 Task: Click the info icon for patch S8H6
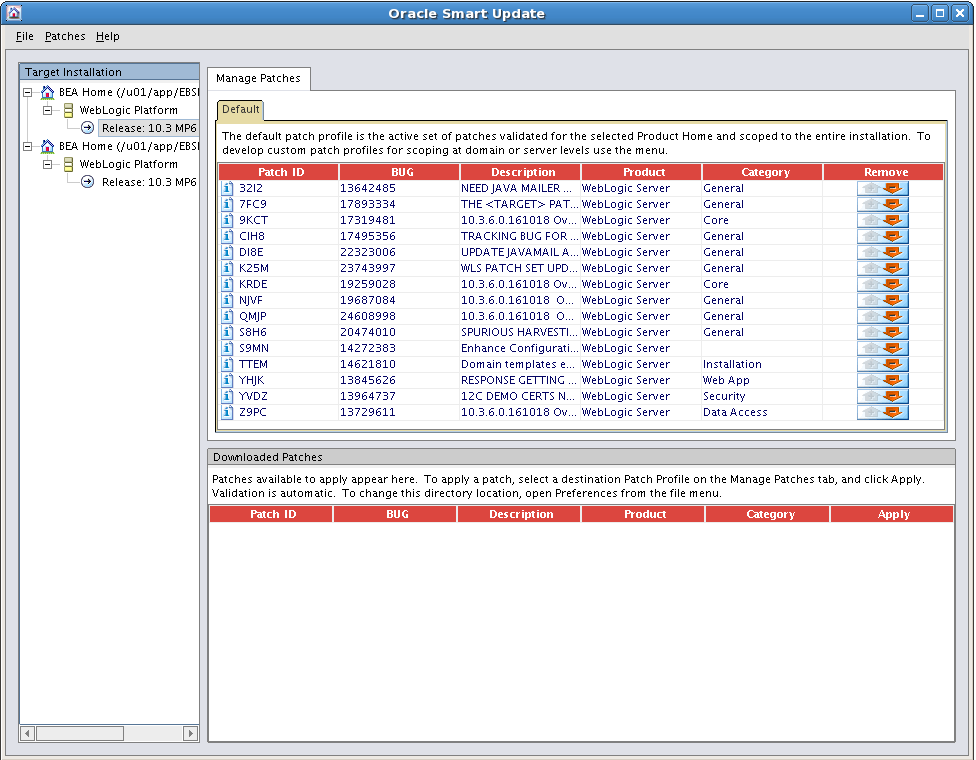click(x=228, y=332)
